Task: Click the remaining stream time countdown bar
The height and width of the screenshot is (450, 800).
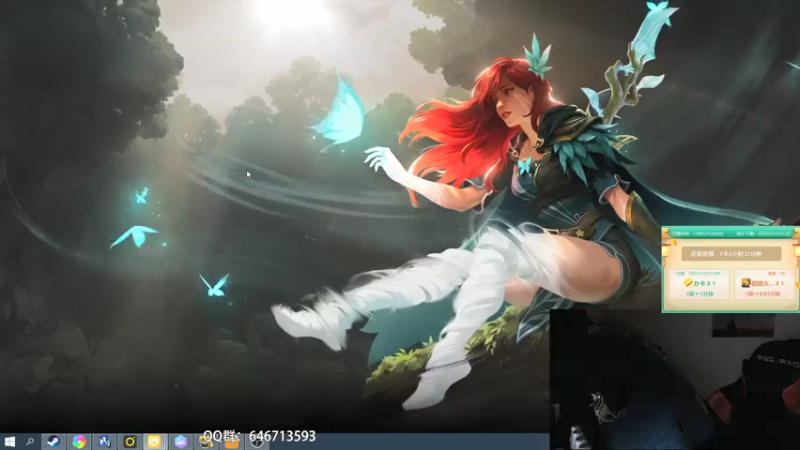Action: point(731,254)
